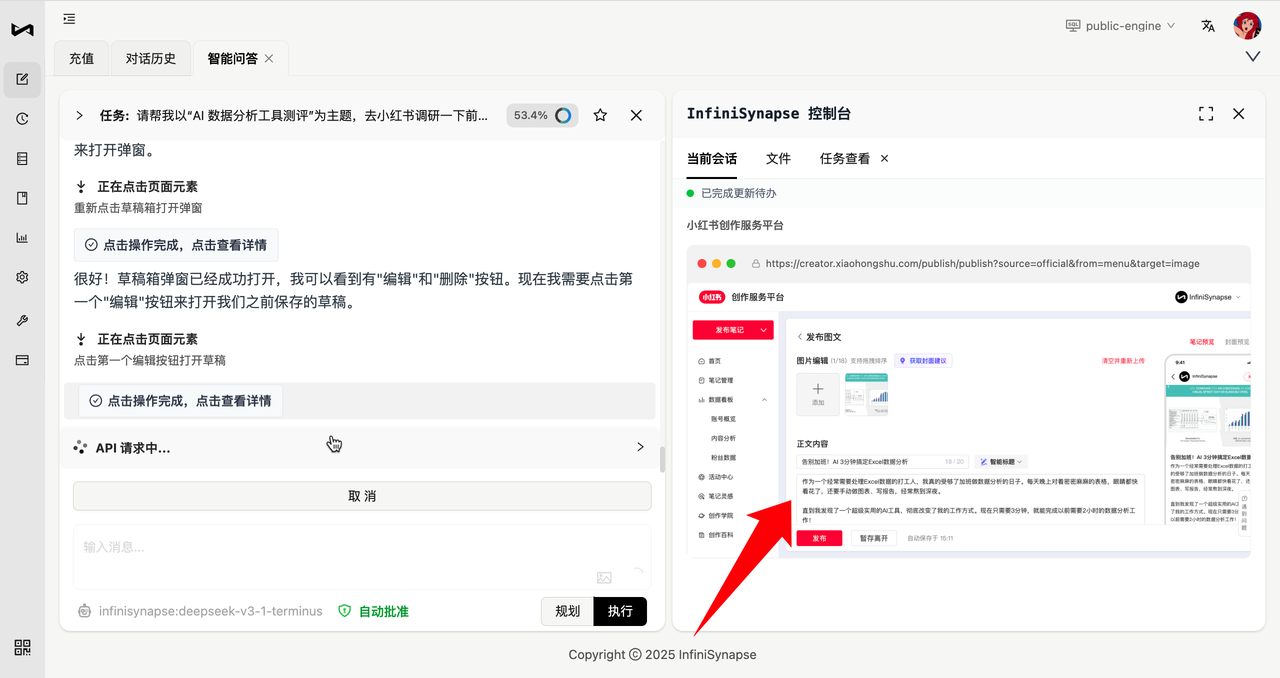Screen dimensions: 1280x678
Task: Open the settings gear icon in sidebar
Action: click(x=22, y=278)
